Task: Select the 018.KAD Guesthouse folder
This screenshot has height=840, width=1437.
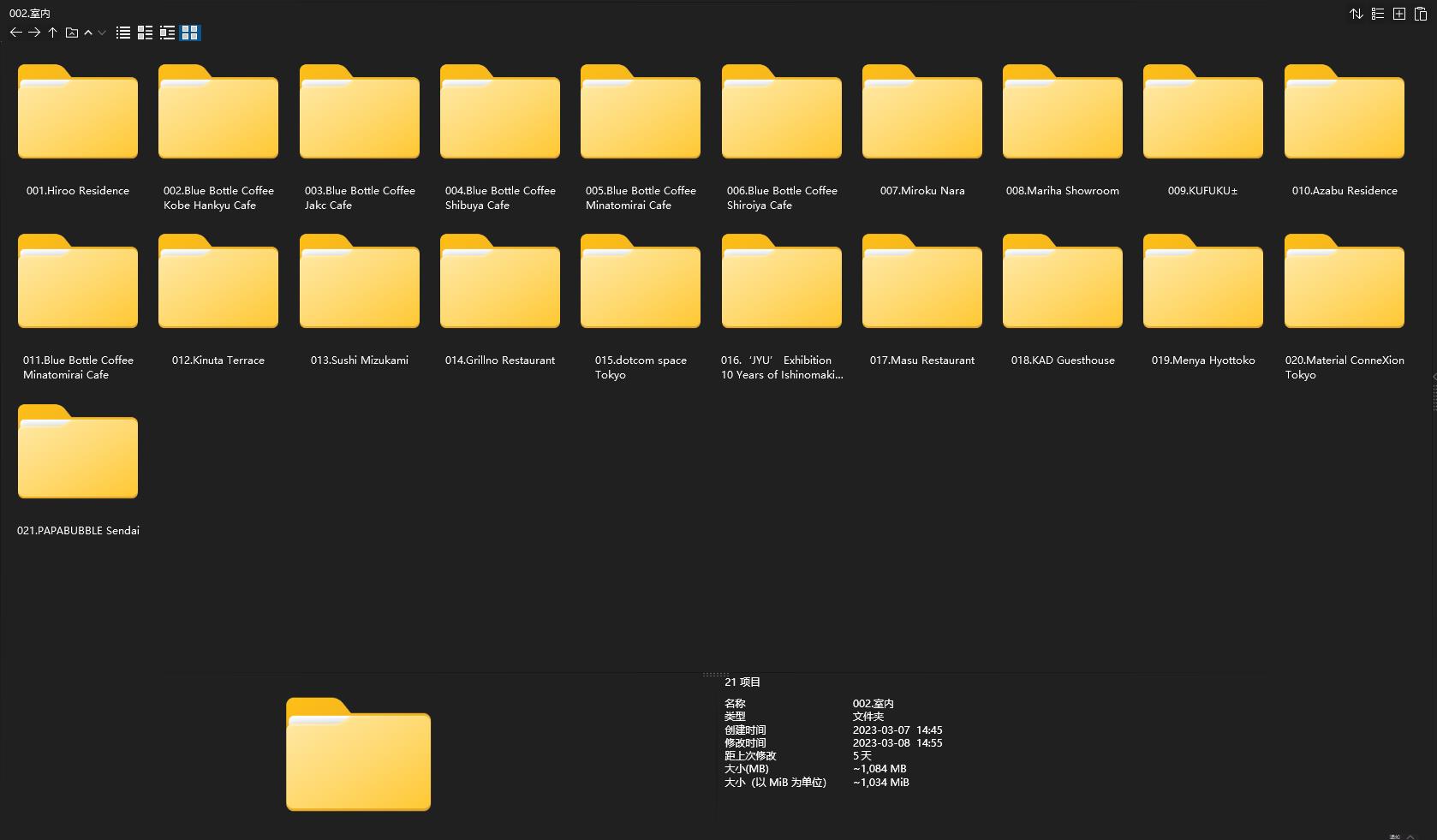Action: (1063, 300)
